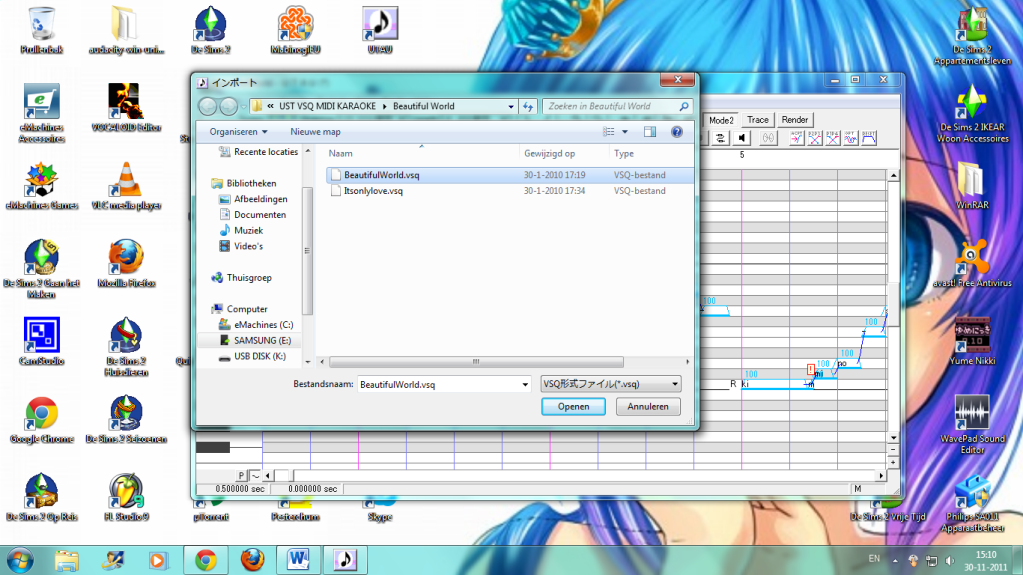Viewport: 1023px width, 575px height.
Task: Toggle the tilde pitch button
Action: click(x=255, y=475)
